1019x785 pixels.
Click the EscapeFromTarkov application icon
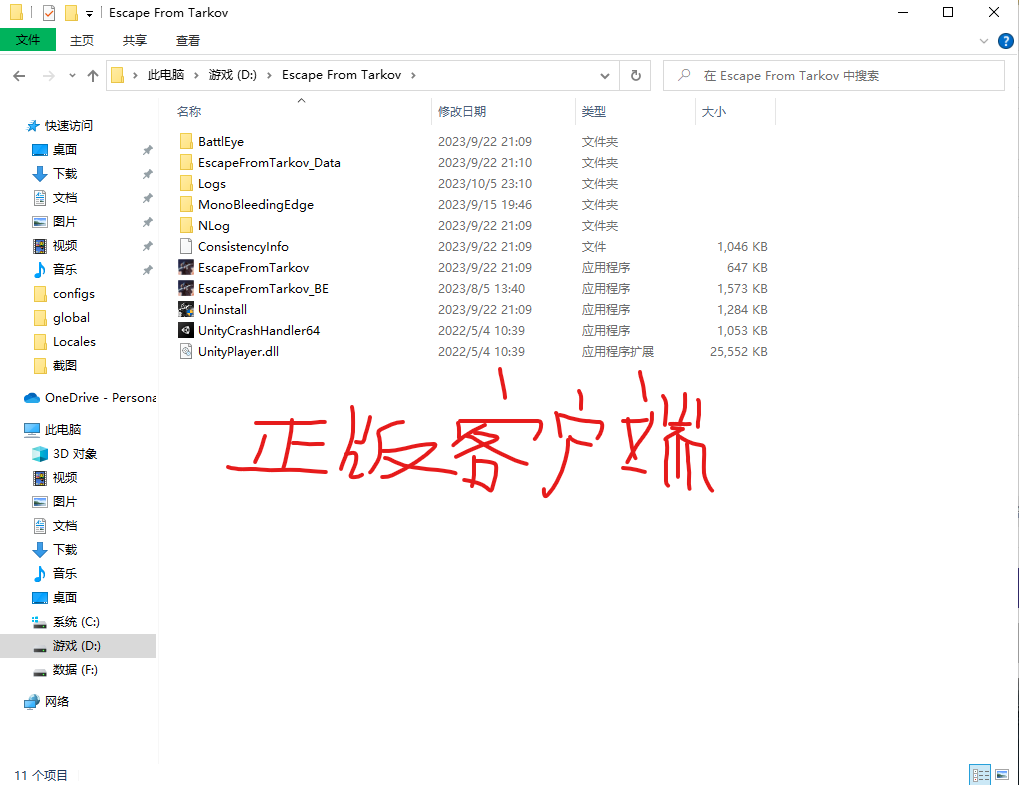186,267
